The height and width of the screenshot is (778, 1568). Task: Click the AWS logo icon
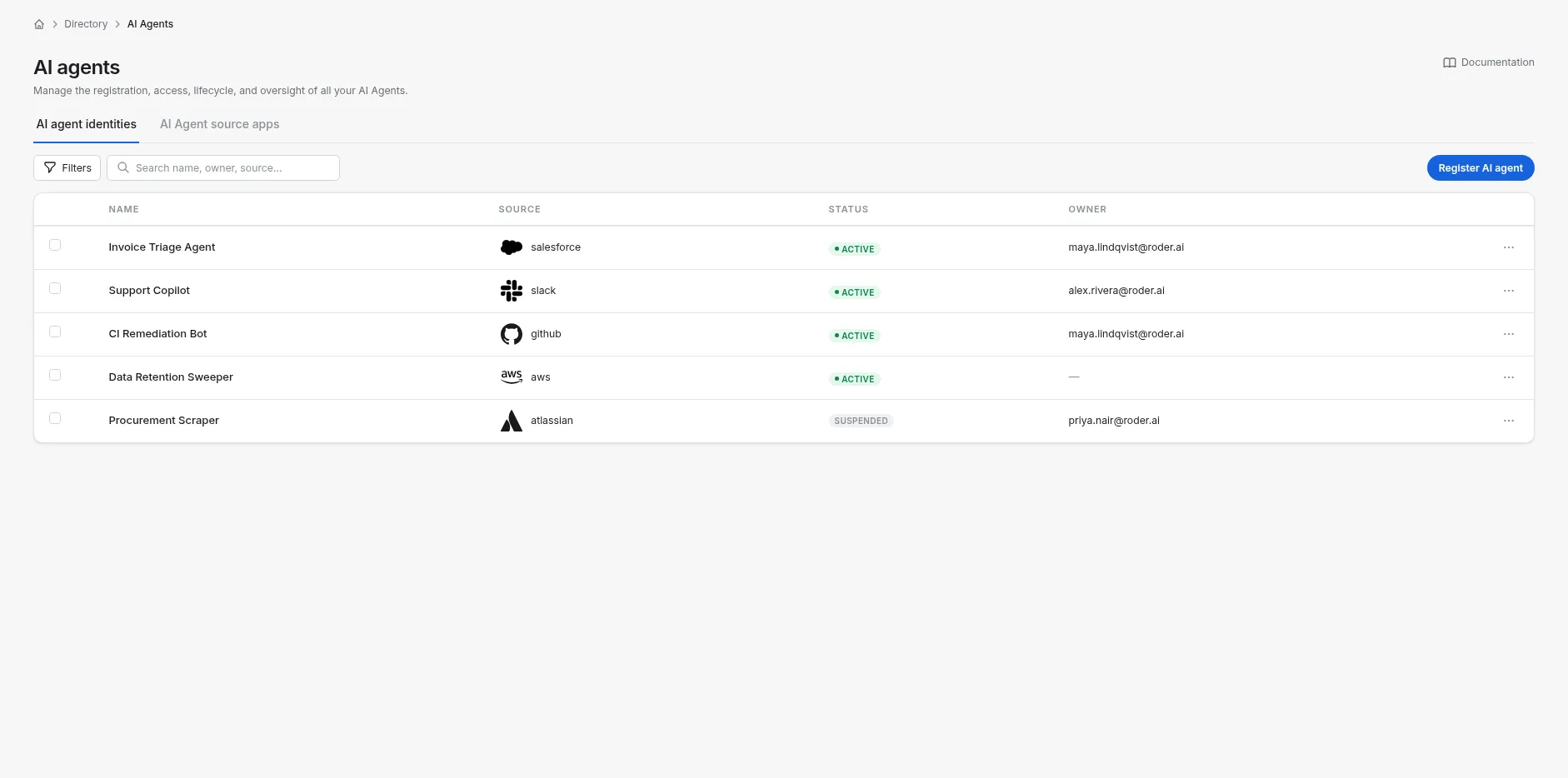pos(512,377)
